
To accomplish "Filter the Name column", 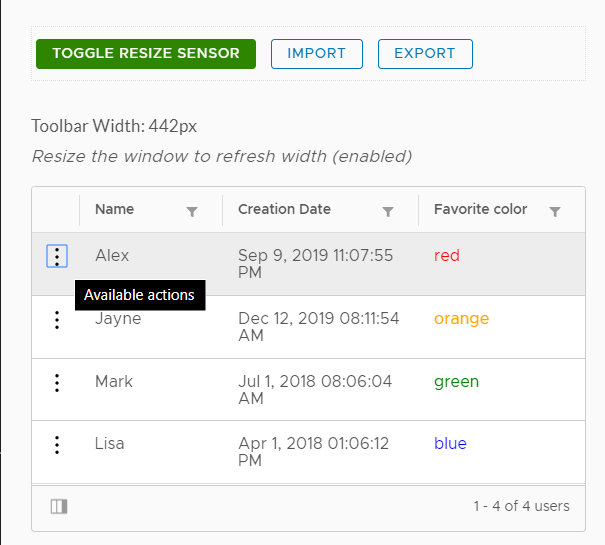I will pos(192,211).
